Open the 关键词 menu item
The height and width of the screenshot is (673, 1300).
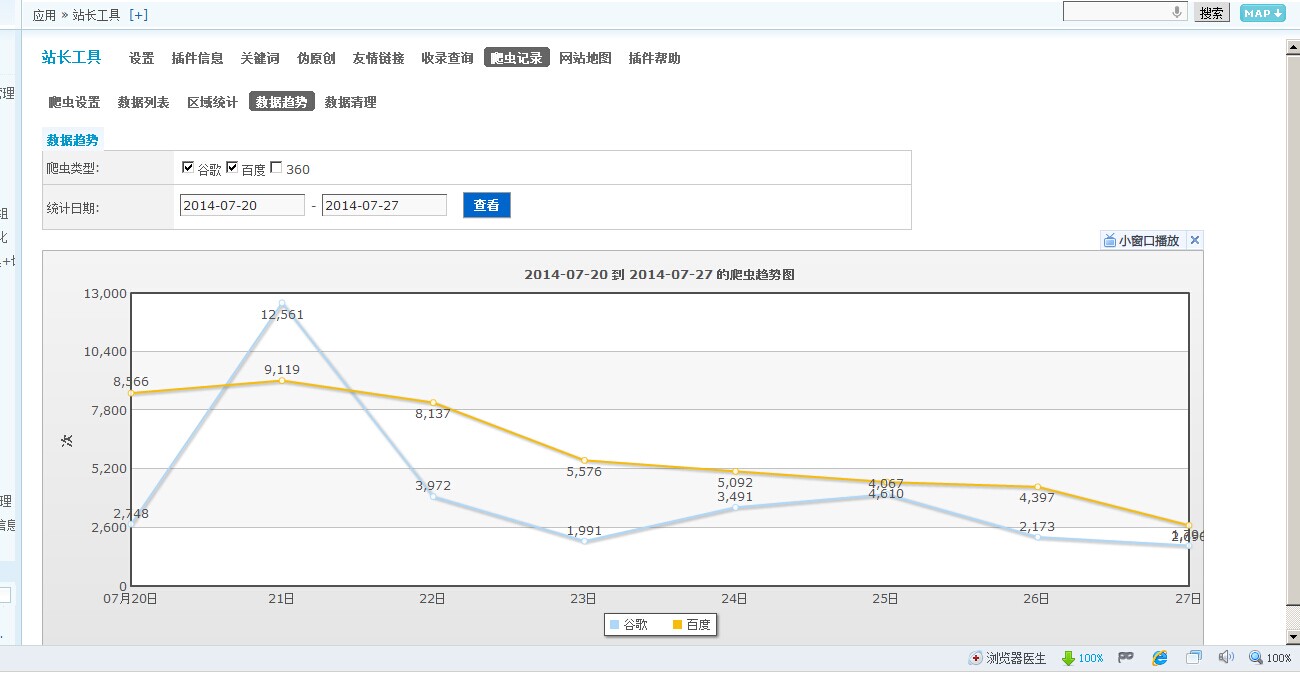260,58
